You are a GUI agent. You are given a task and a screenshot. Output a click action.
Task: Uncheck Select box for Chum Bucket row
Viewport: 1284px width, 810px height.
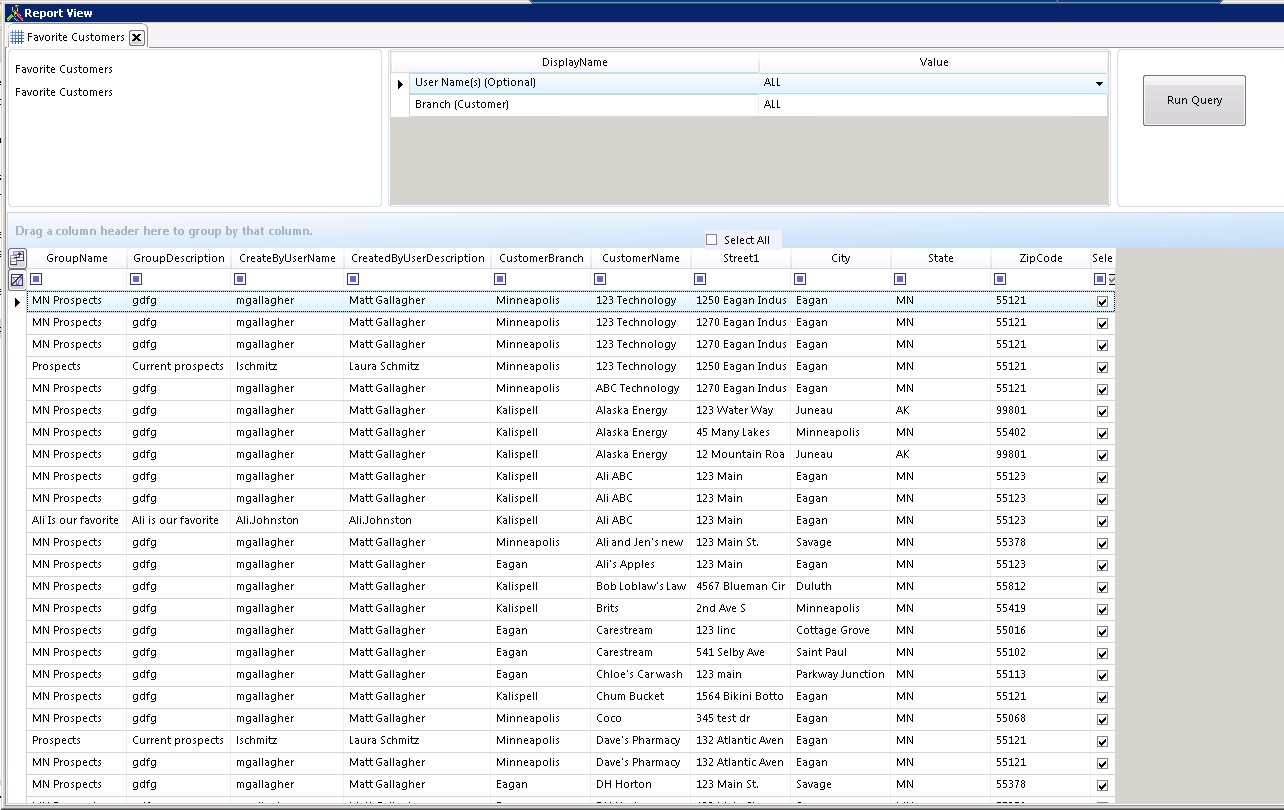click(1102, 697)
